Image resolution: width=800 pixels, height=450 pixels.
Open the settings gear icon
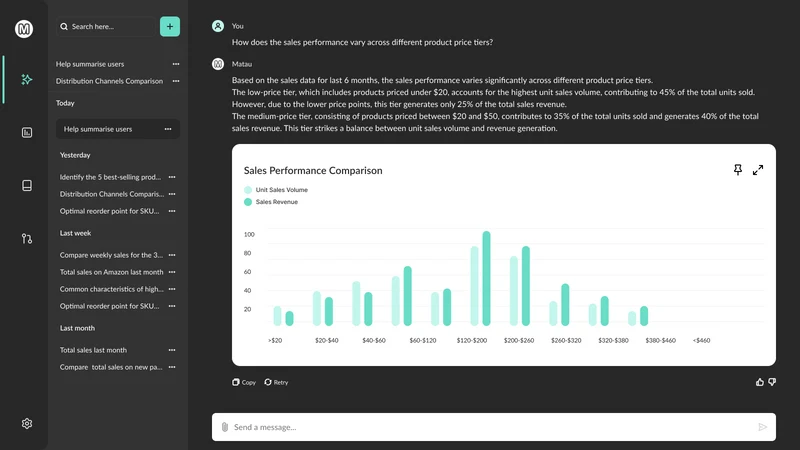pyautogui.click(x=27, y=423)
